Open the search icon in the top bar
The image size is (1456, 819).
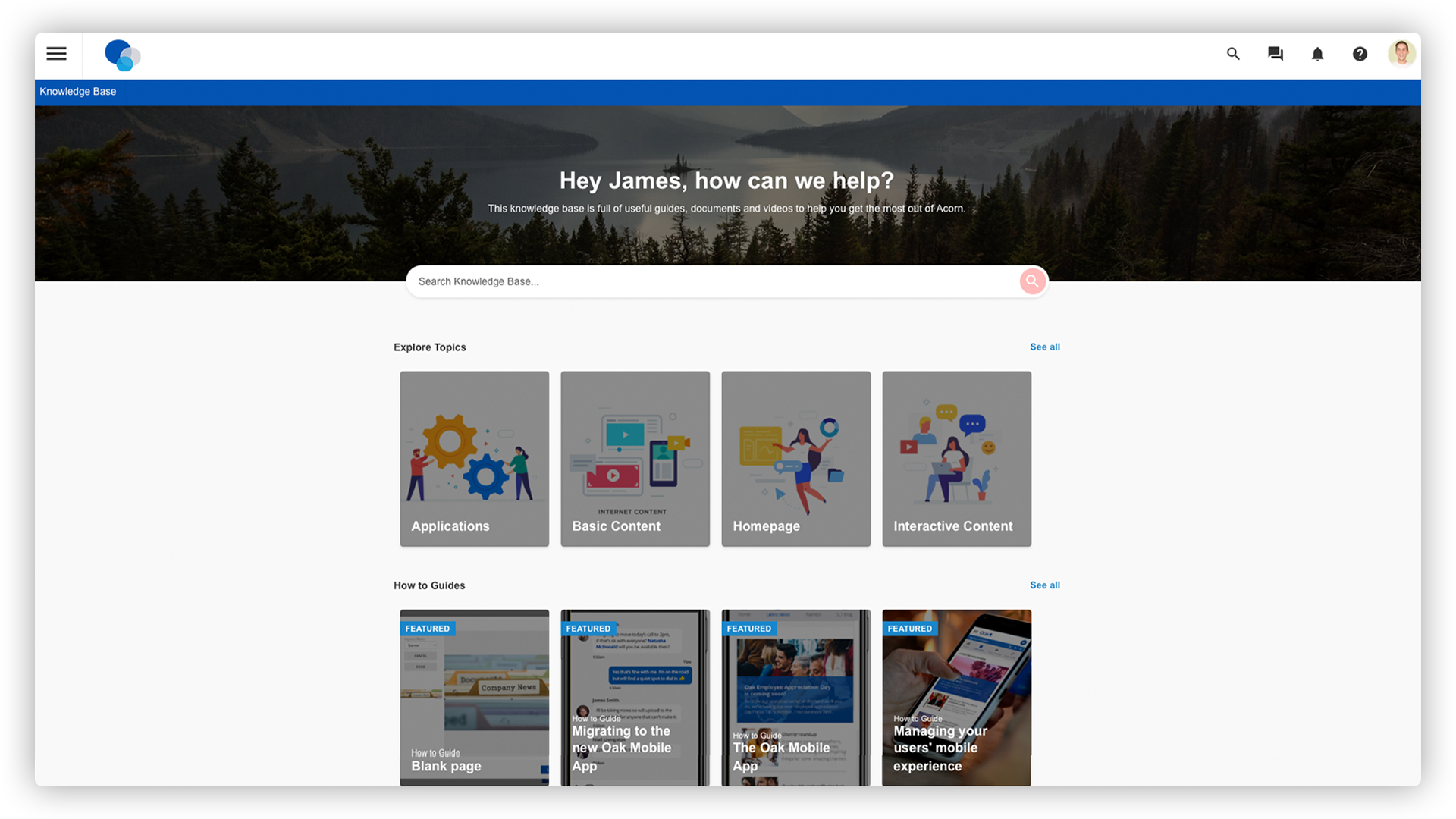click(x=1232, y=54)
